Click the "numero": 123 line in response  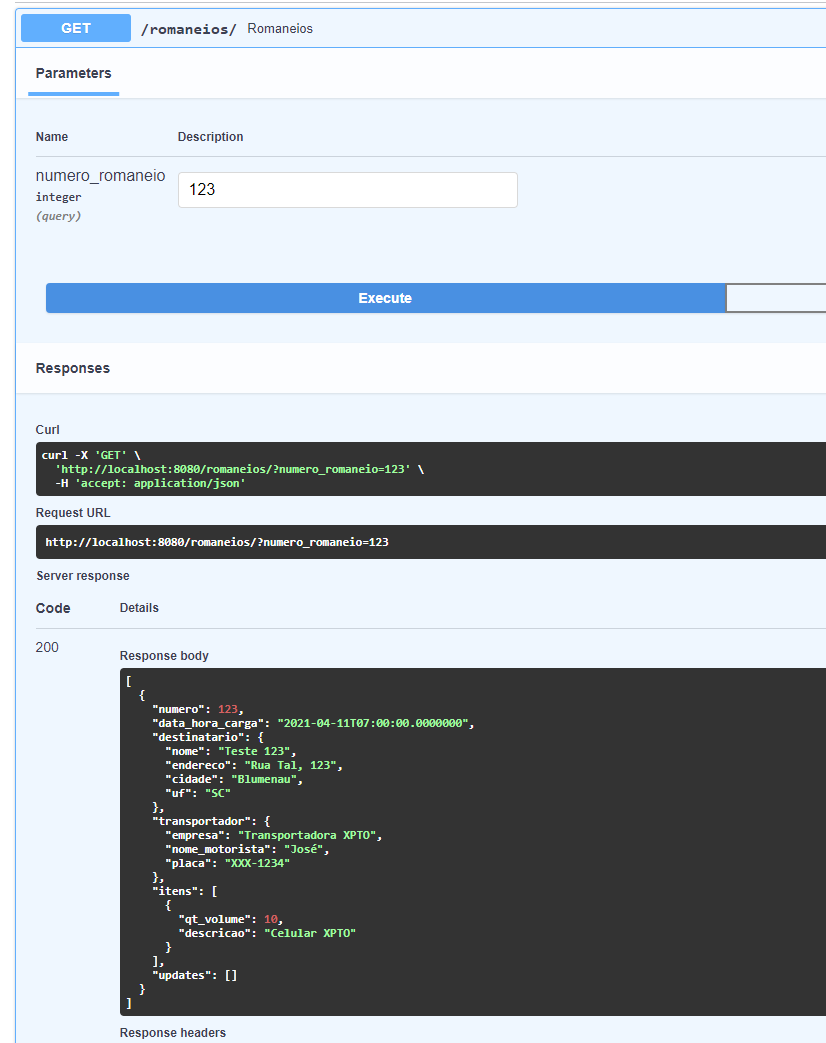coord(198,709)
